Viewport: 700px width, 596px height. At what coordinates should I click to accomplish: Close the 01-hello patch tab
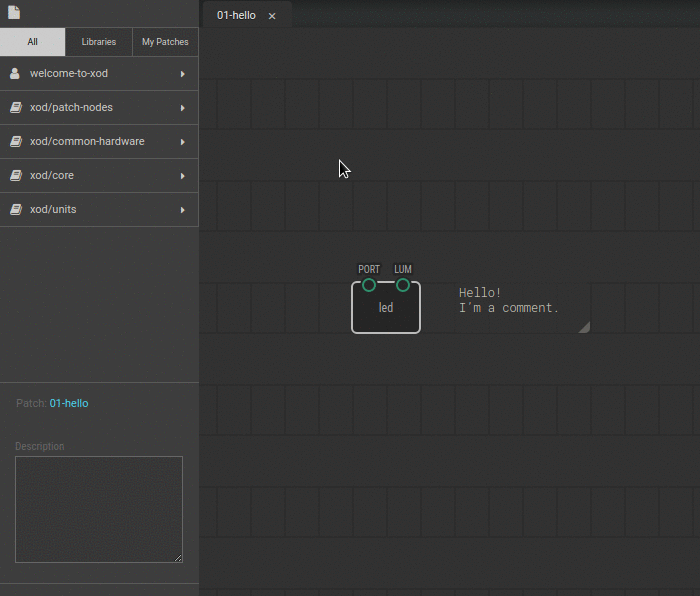[x=272, y=16]
